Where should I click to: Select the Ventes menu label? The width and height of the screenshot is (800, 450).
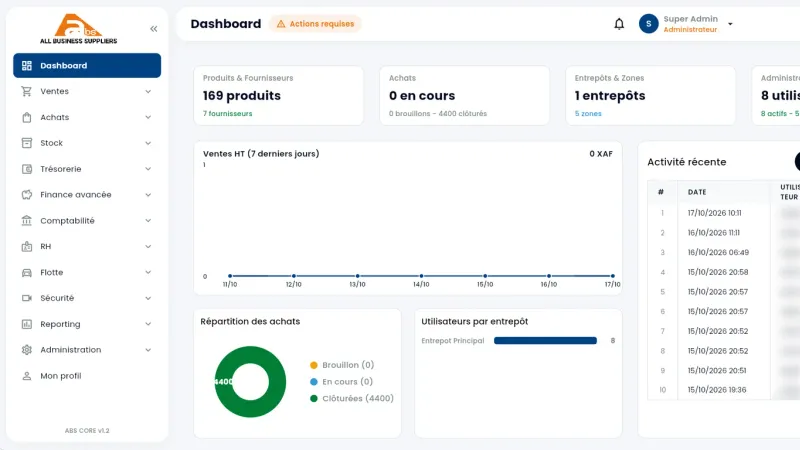pos(55,91)
